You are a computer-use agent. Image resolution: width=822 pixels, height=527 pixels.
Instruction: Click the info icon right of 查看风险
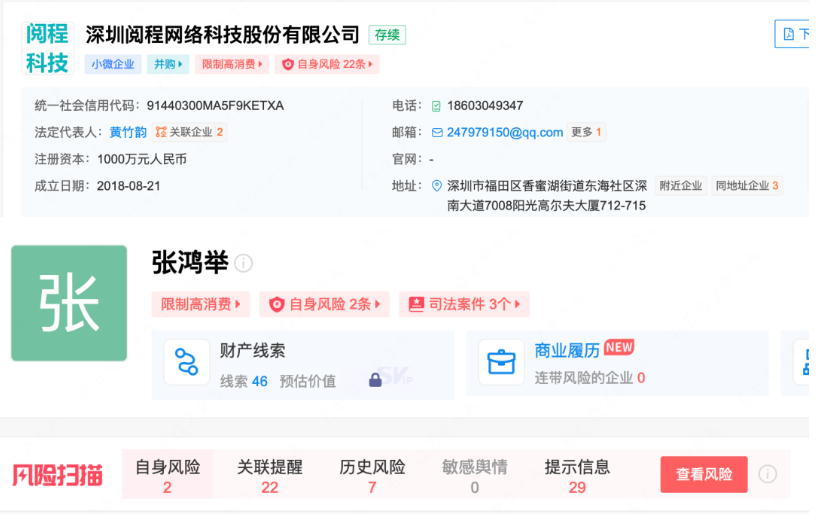[767, 474]
